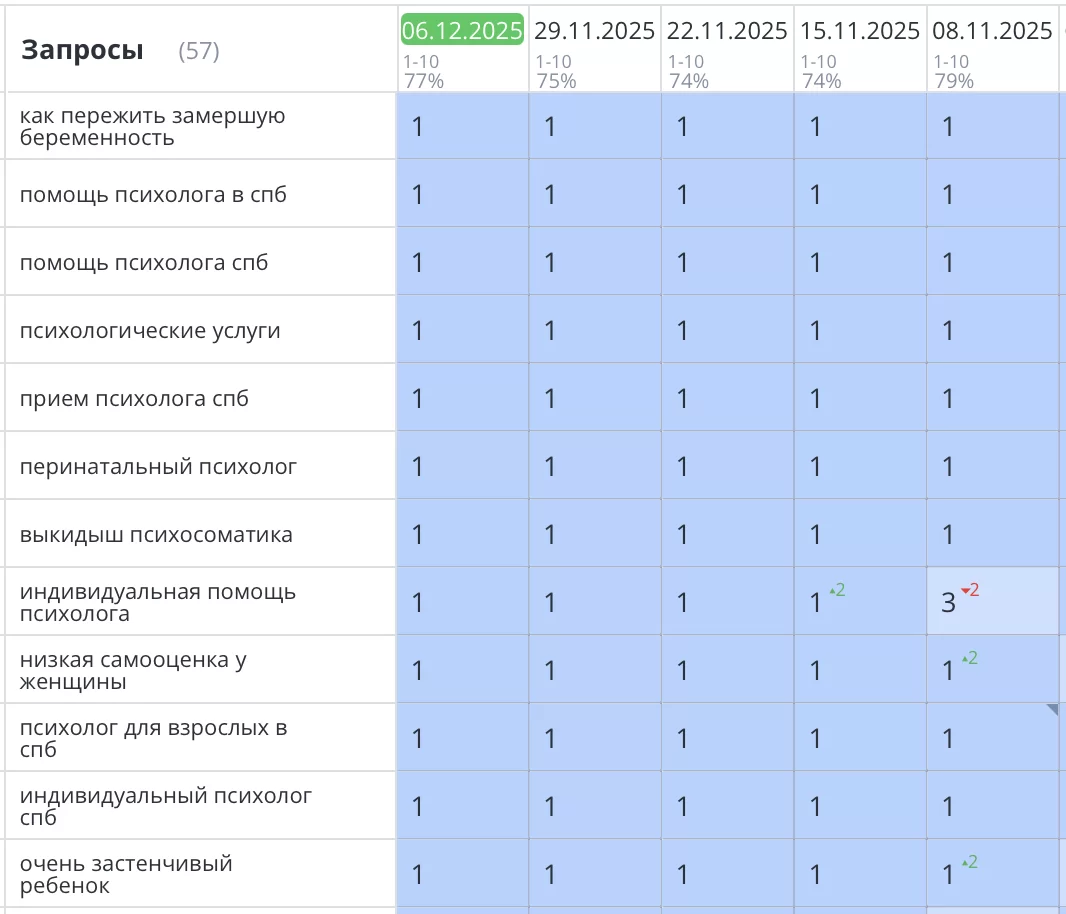
Task: Click the 79% top-10 share under 08.11.2025
Action: [953, 81]
